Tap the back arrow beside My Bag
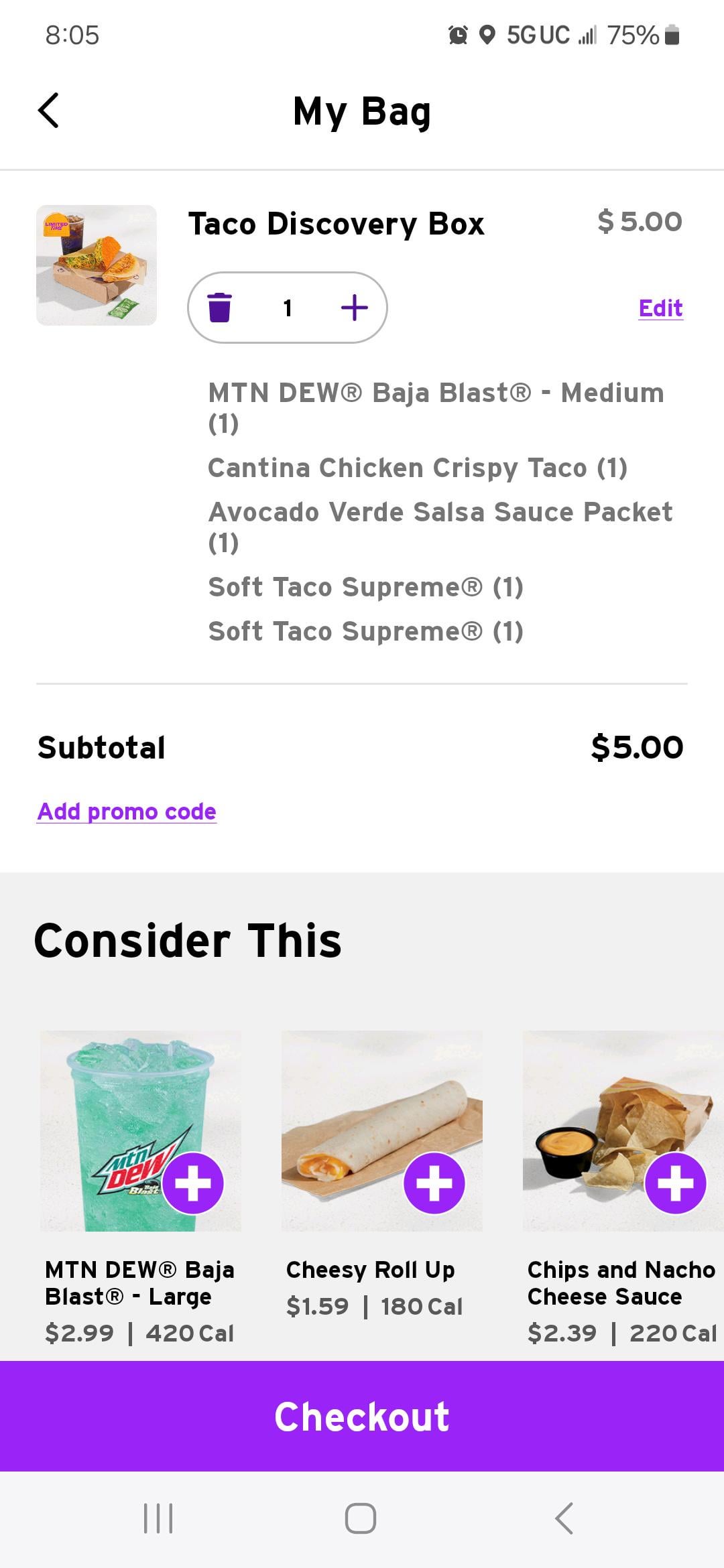The image size is (724, 1568). click(48, 111)
